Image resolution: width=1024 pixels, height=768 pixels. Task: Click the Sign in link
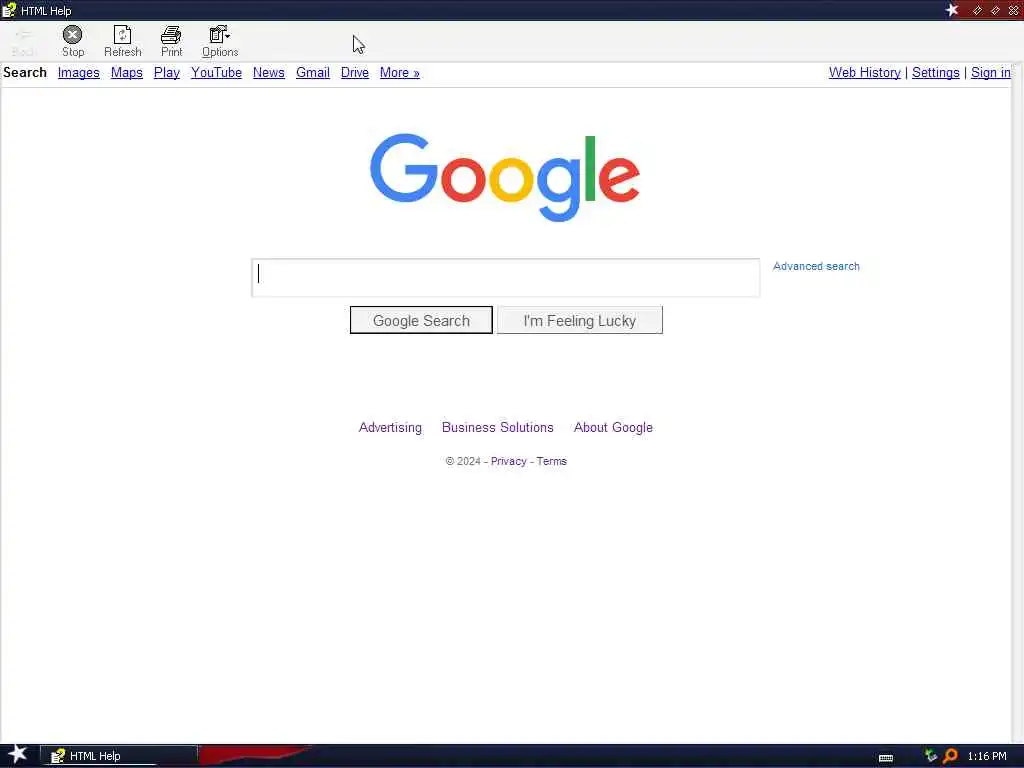(x=990, y=72)
